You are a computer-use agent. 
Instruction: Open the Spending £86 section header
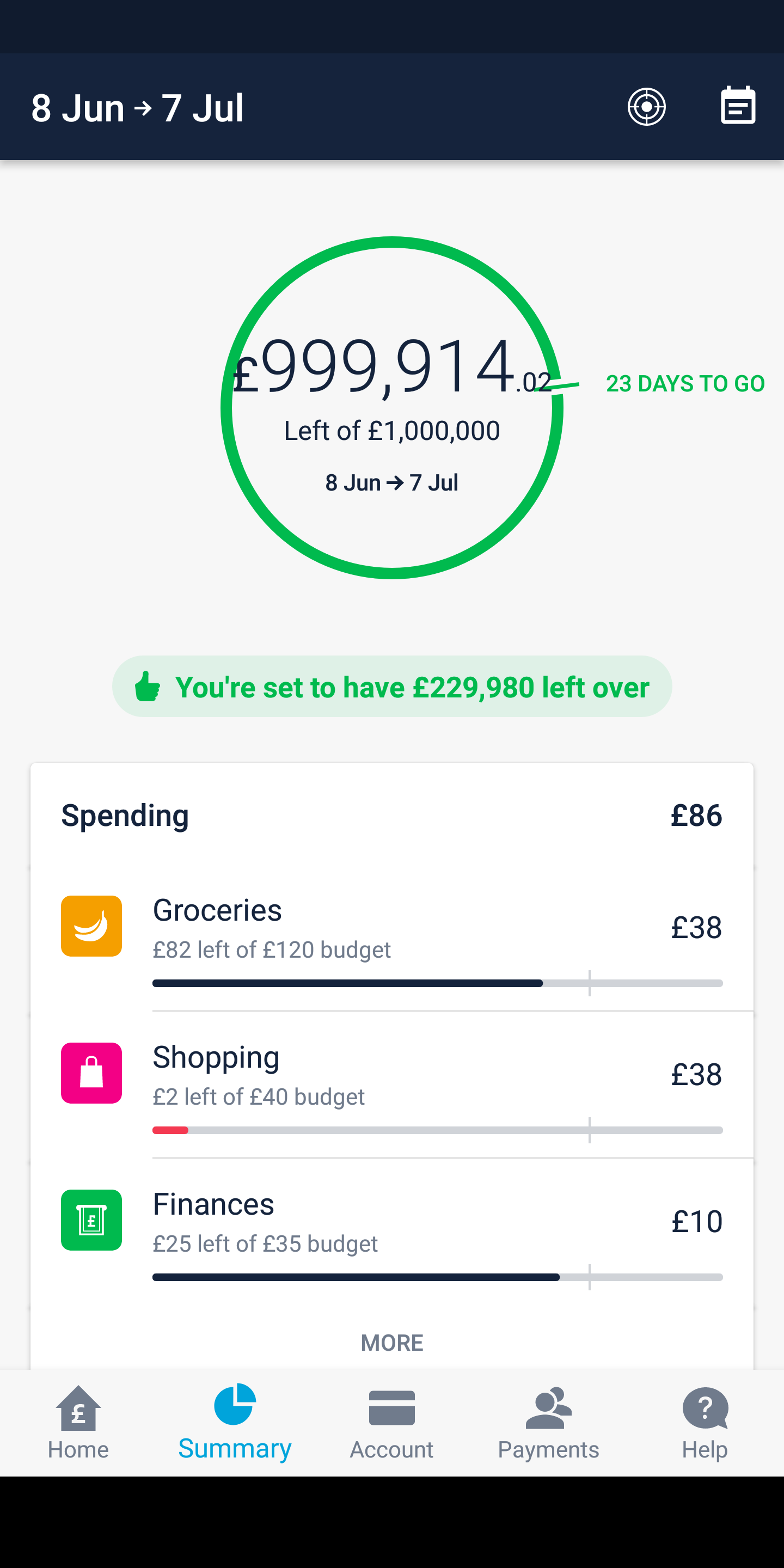(392, 816)
